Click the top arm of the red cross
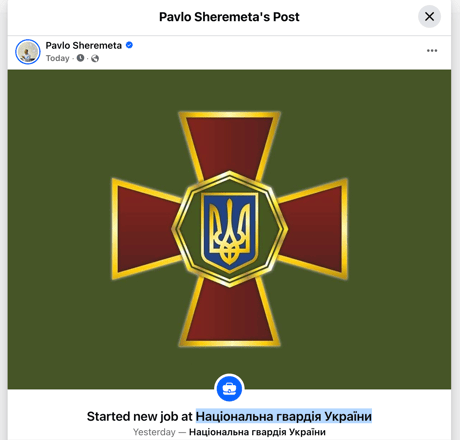 tap(229, 145)
